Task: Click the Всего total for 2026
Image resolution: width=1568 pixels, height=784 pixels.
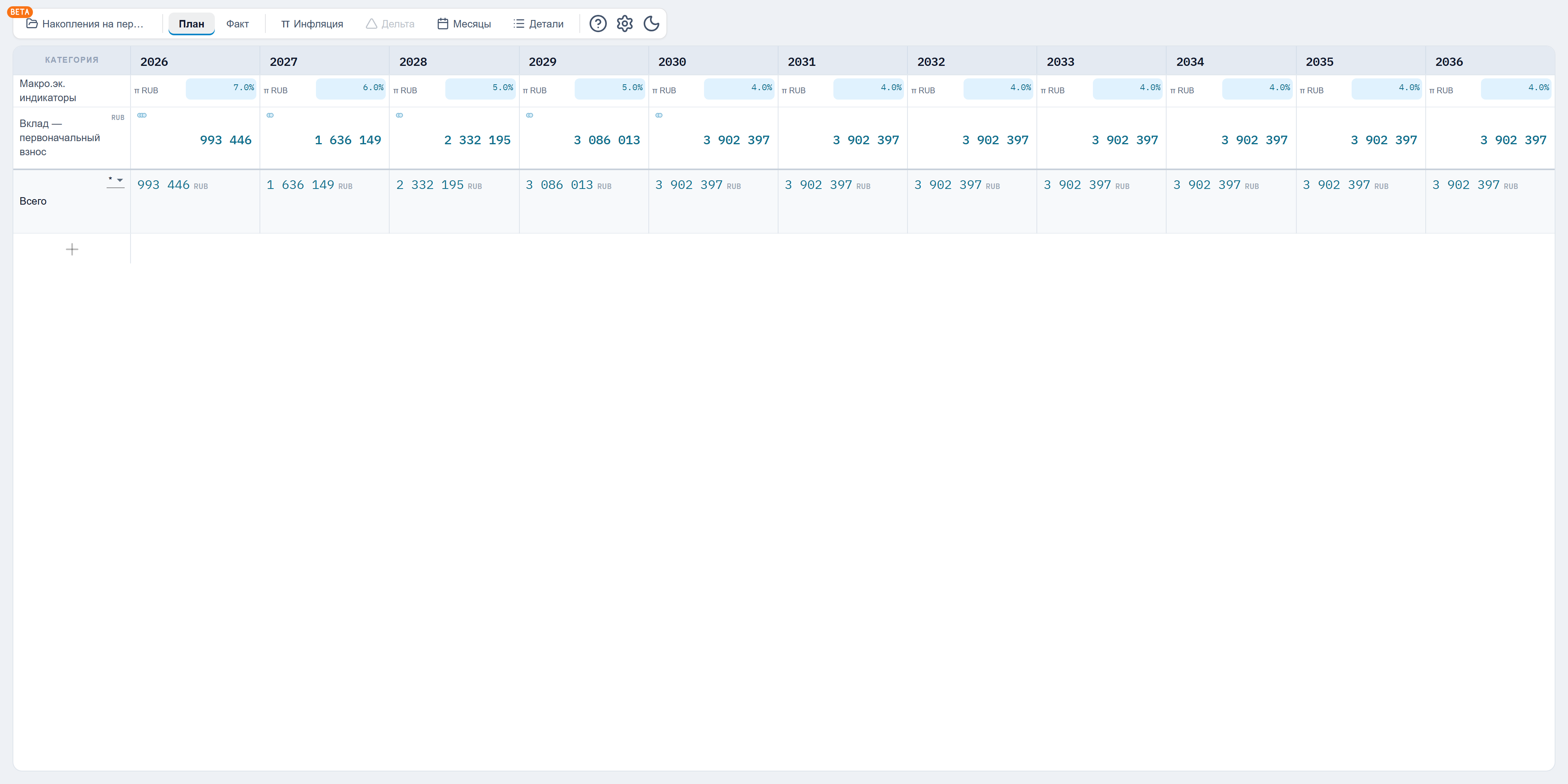Action: (x=172, y=185)
